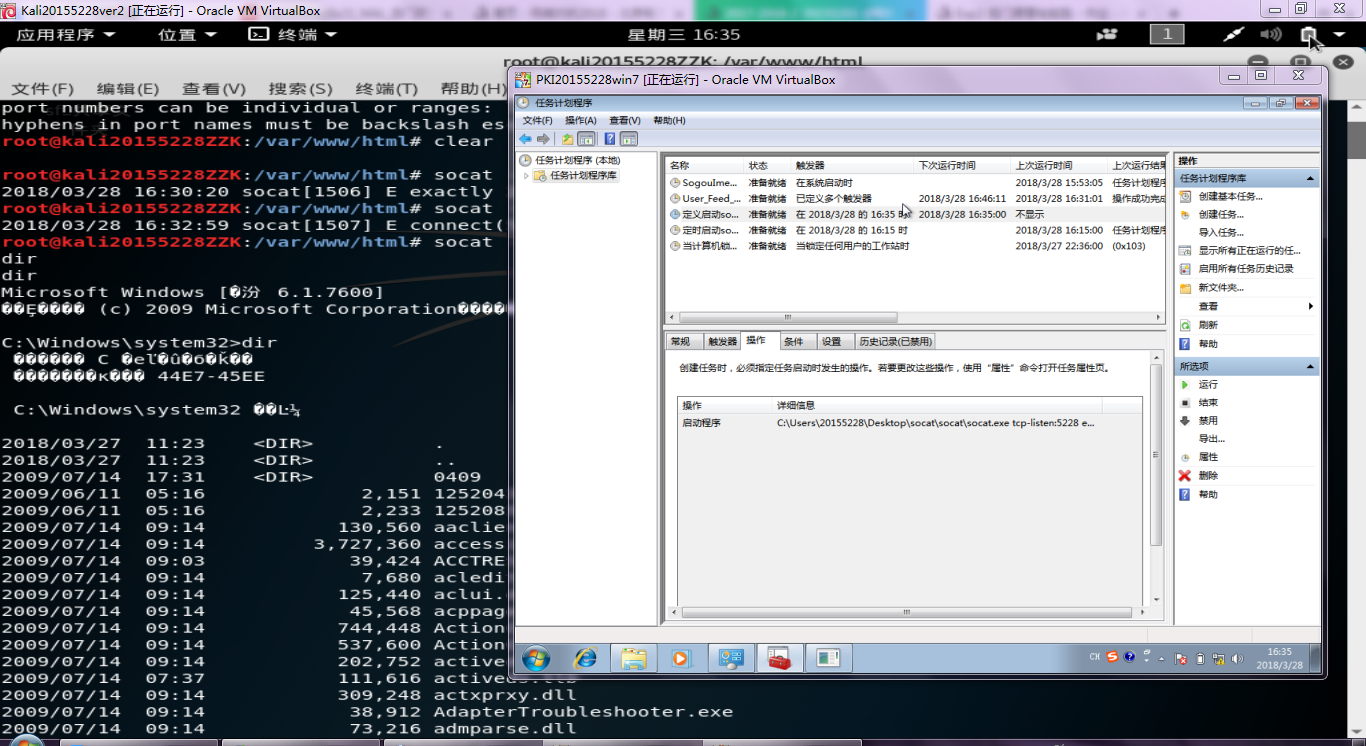Click 导出 action link
The image size is (1366, 746).
point(1212,439)
